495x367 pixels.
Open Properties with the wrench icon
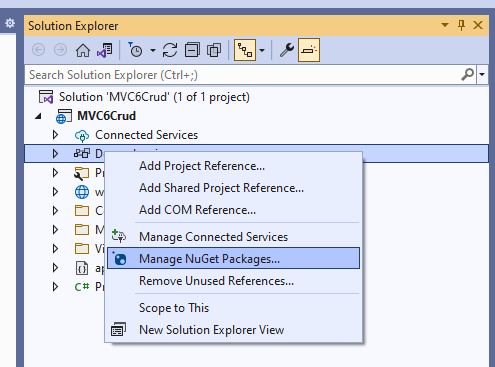click(x=287, y=50)
